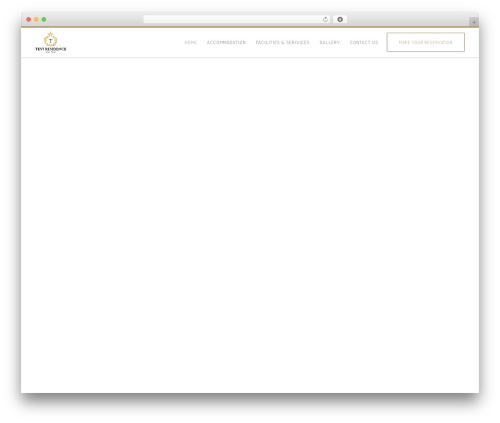Viewport: 500px width, 423px height.
Task: Maximize the window with green button
Action: tap(44, 19)
